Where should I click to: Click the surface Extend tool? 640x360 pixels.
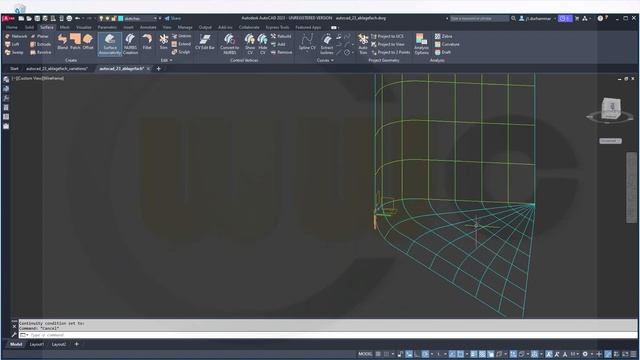(x=181, y=44)
